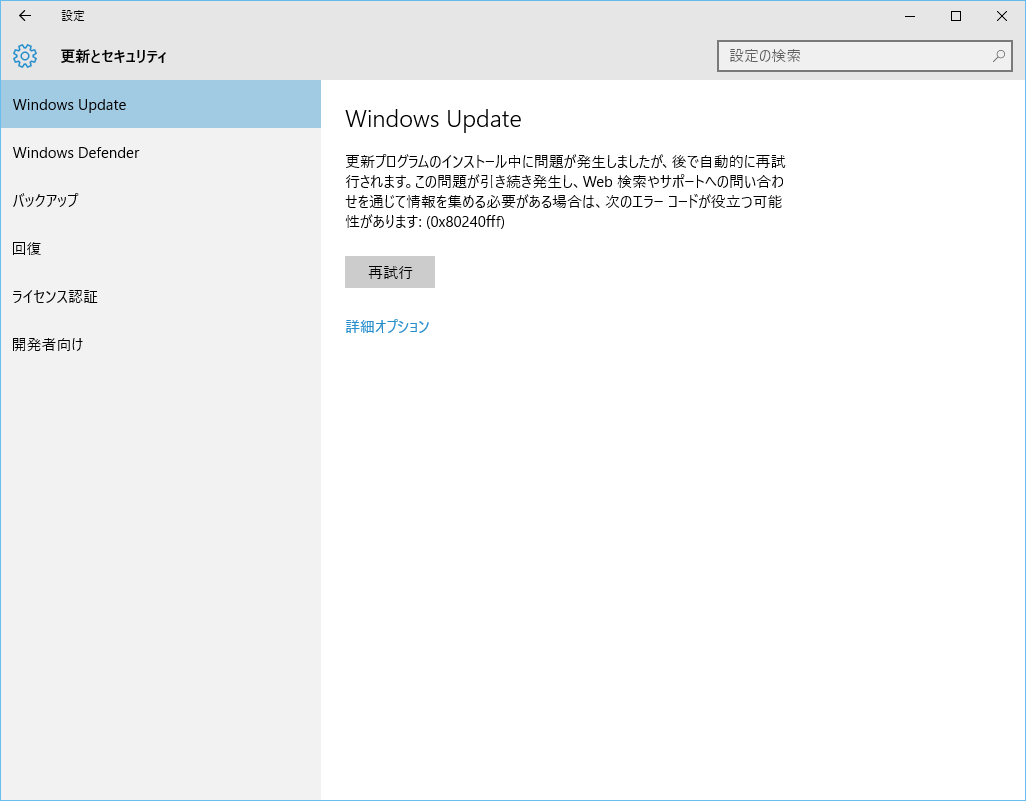
Task: Open the 開発者向け section
Action: point(161,344)
